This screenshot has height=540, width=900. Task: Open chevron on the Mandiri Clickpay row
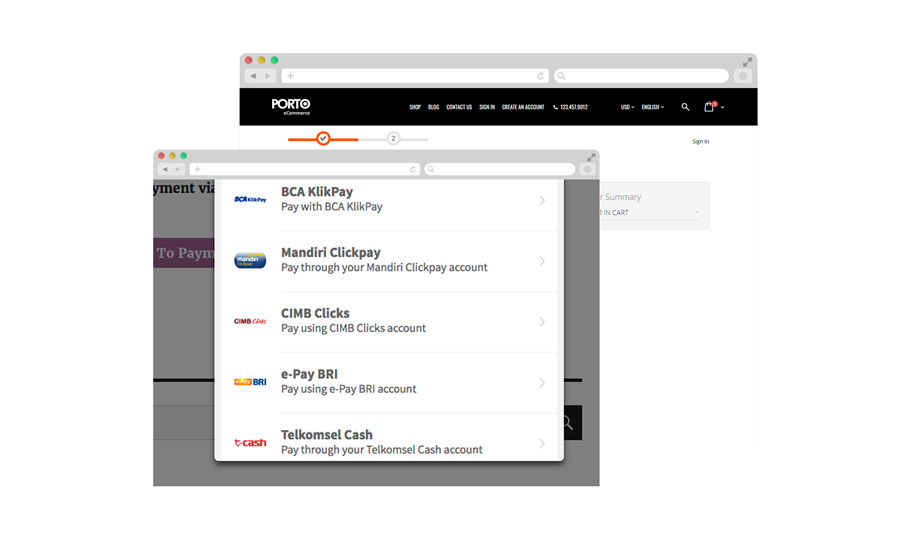click(x=542, y=261)
